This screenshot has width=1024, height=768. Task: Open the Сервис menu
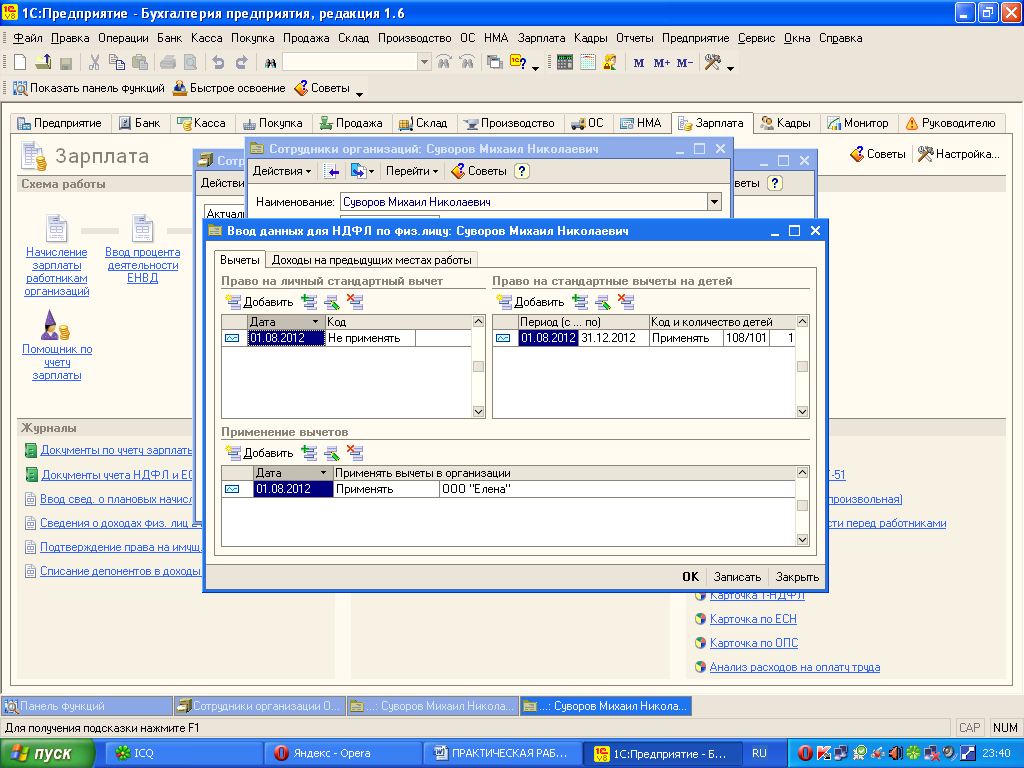[756, 38]
